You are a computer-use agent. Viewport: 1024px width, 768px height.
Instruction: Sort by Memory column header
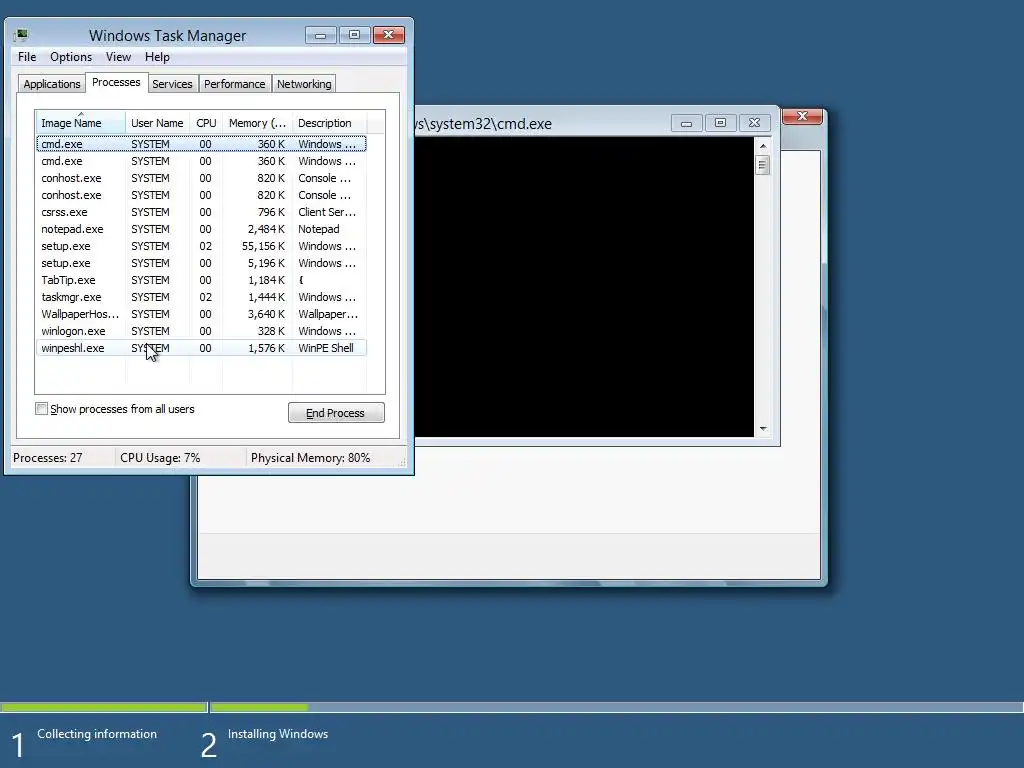click(x=257, y=123)
